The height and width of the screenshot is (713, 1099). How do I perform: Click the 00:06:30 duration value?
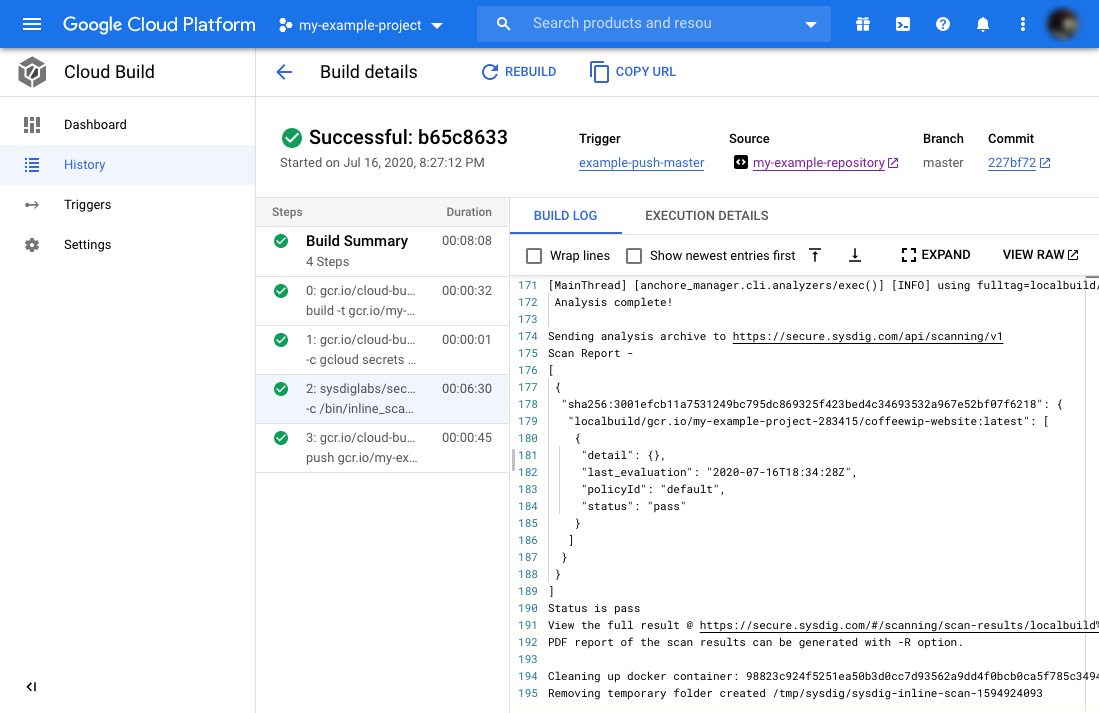point(467,388)
